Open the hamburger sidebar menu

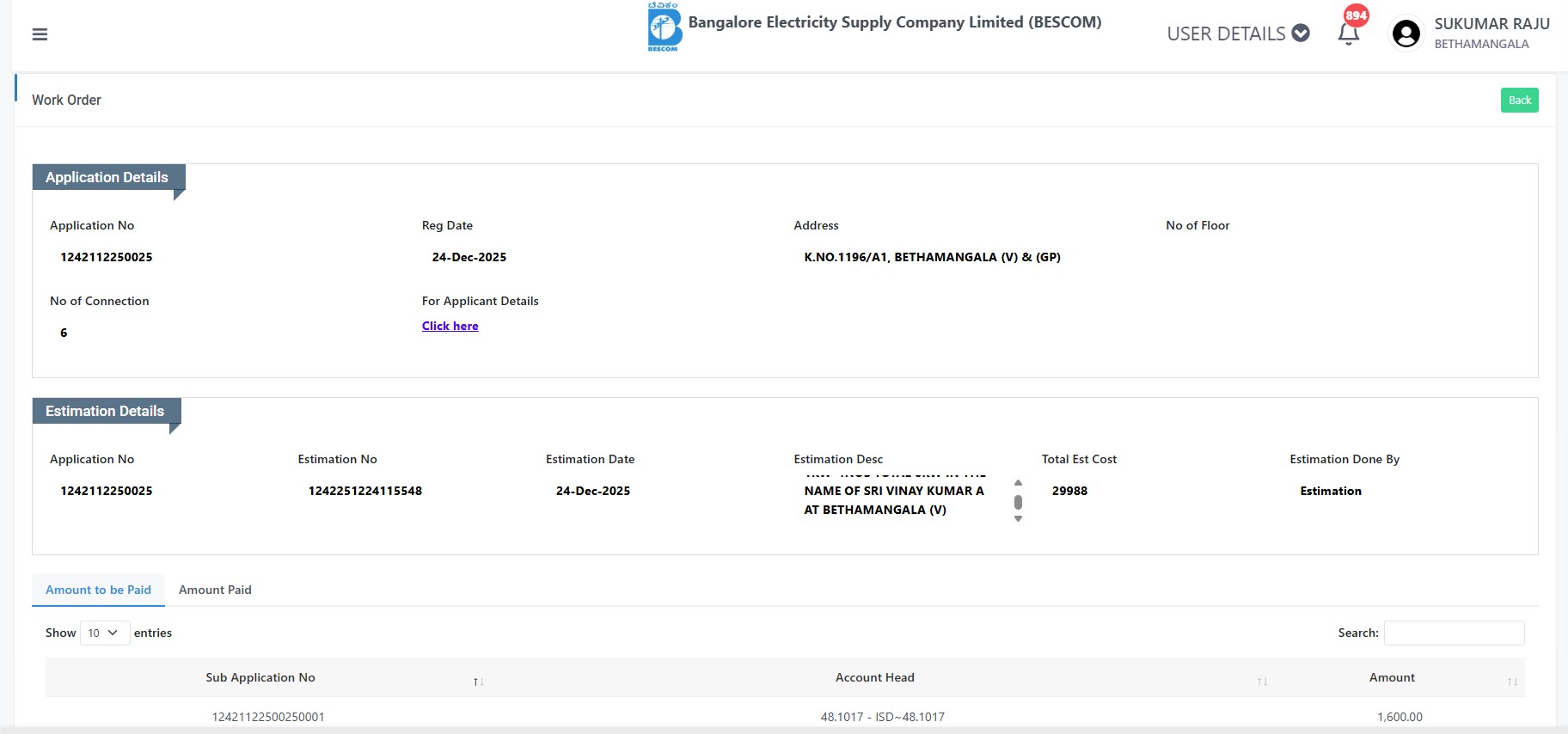tap(40, 34)
